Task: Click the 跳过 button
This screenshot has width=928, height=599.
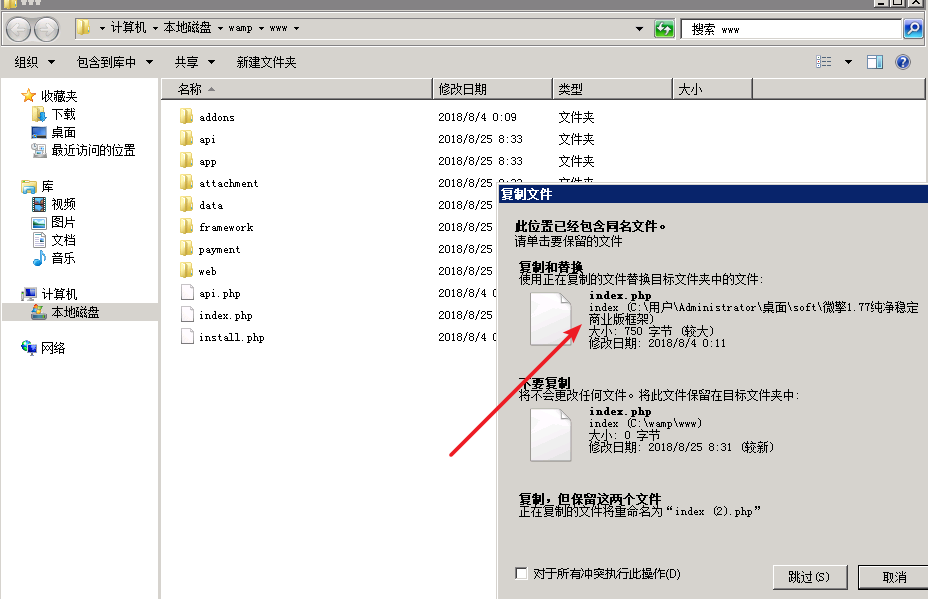Action: click(809, 577)
